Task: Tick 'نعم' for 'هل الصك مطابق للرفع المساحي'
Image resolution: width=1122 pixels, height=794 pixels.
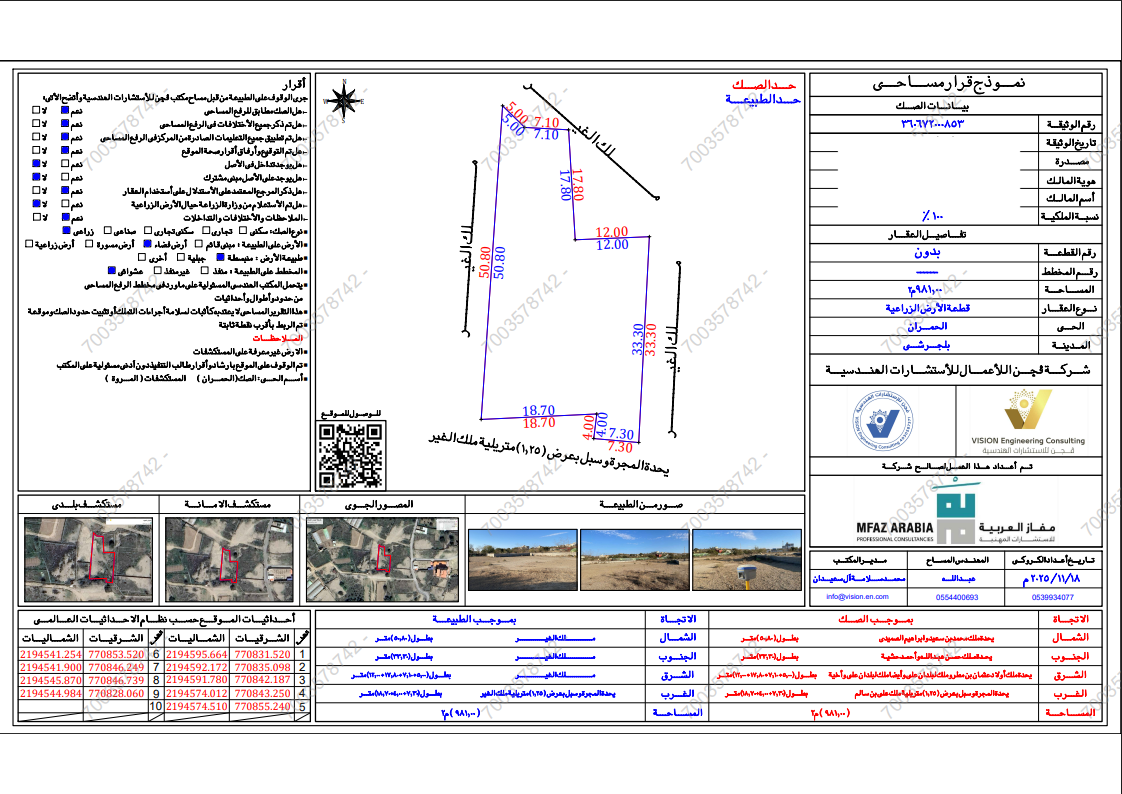Action: [65, 111]
